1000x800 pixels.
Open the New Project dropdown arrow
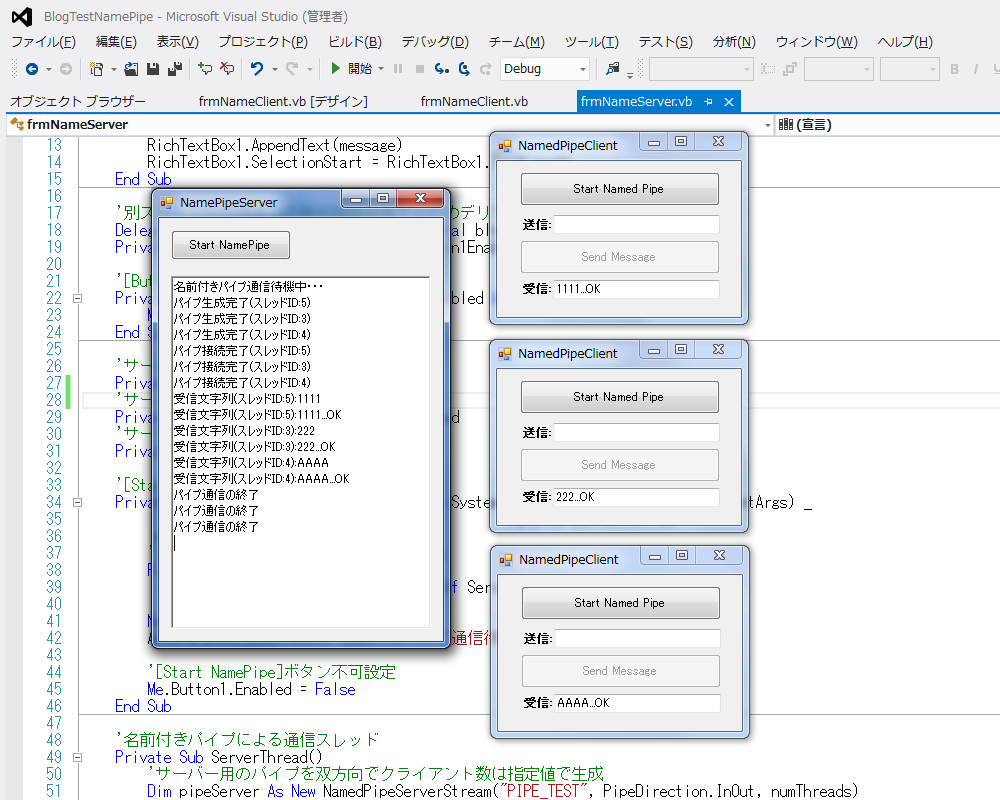(x=114, y=69)
